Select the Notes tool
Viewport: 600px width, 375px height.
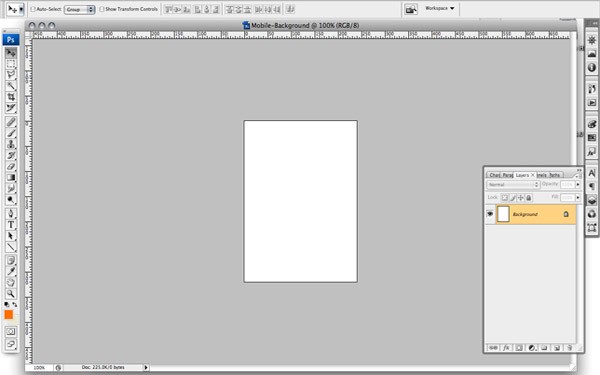coord(11,261)
